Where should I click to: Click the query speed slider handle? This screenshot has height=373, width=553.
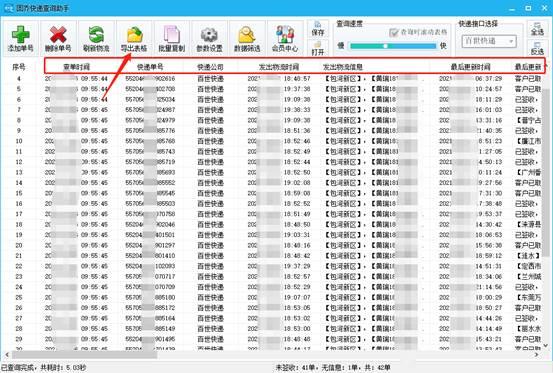385,46
